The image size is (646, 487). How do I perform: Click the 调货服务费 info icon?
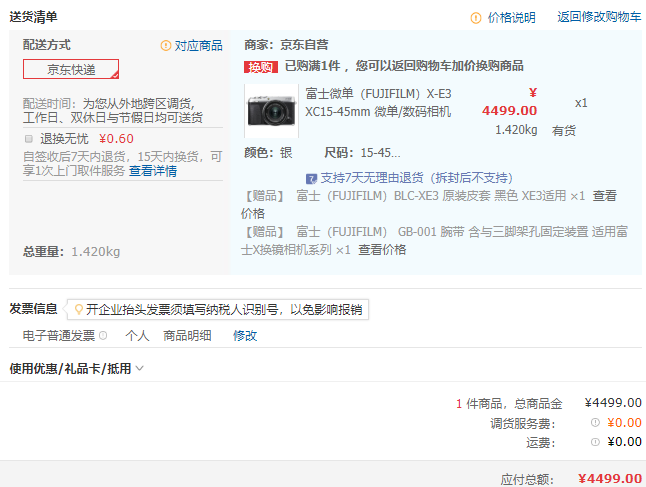point(595,422)
